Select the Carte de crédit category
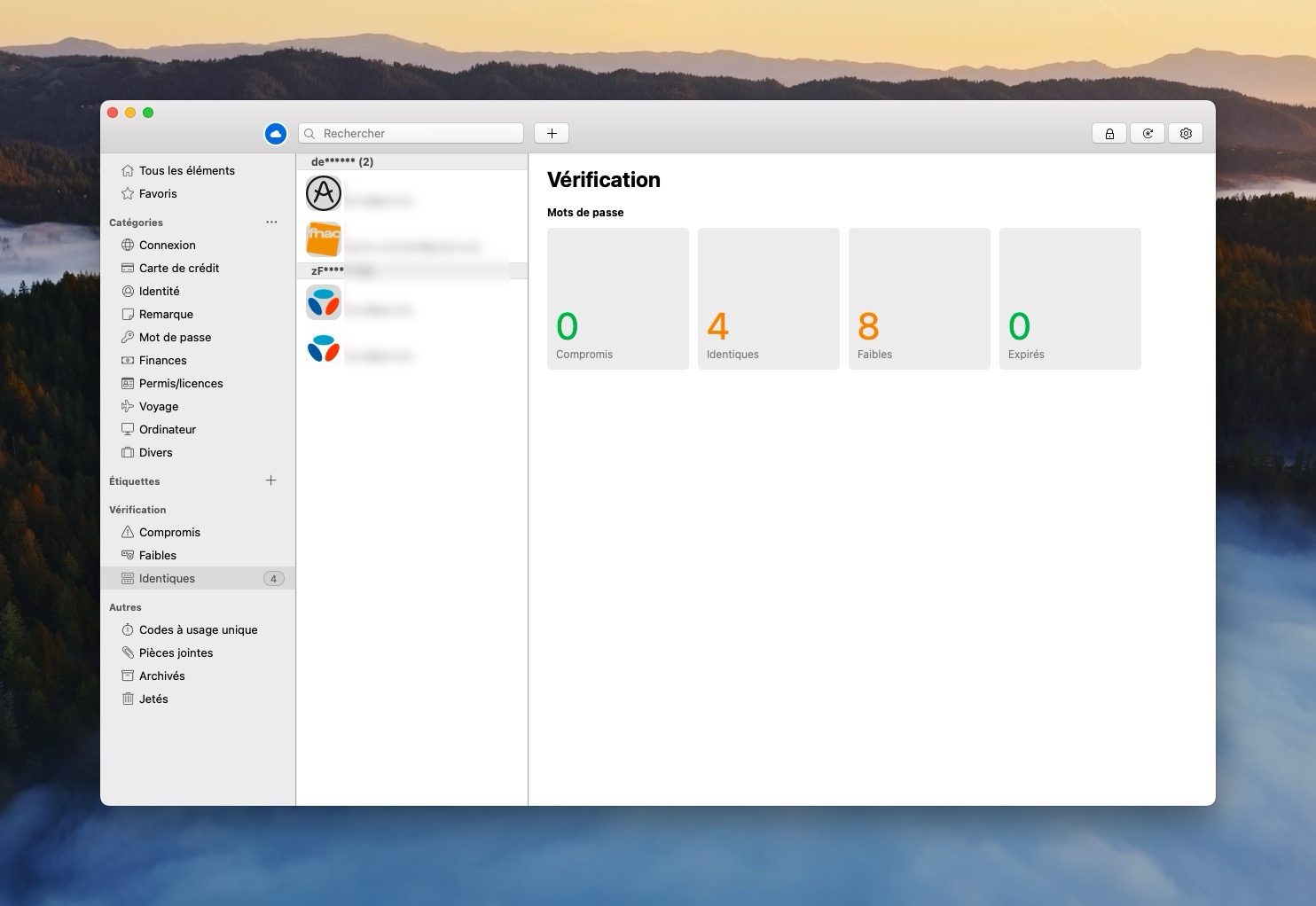Viewport: 1316px width, 906px height. [x=178, y=269]
